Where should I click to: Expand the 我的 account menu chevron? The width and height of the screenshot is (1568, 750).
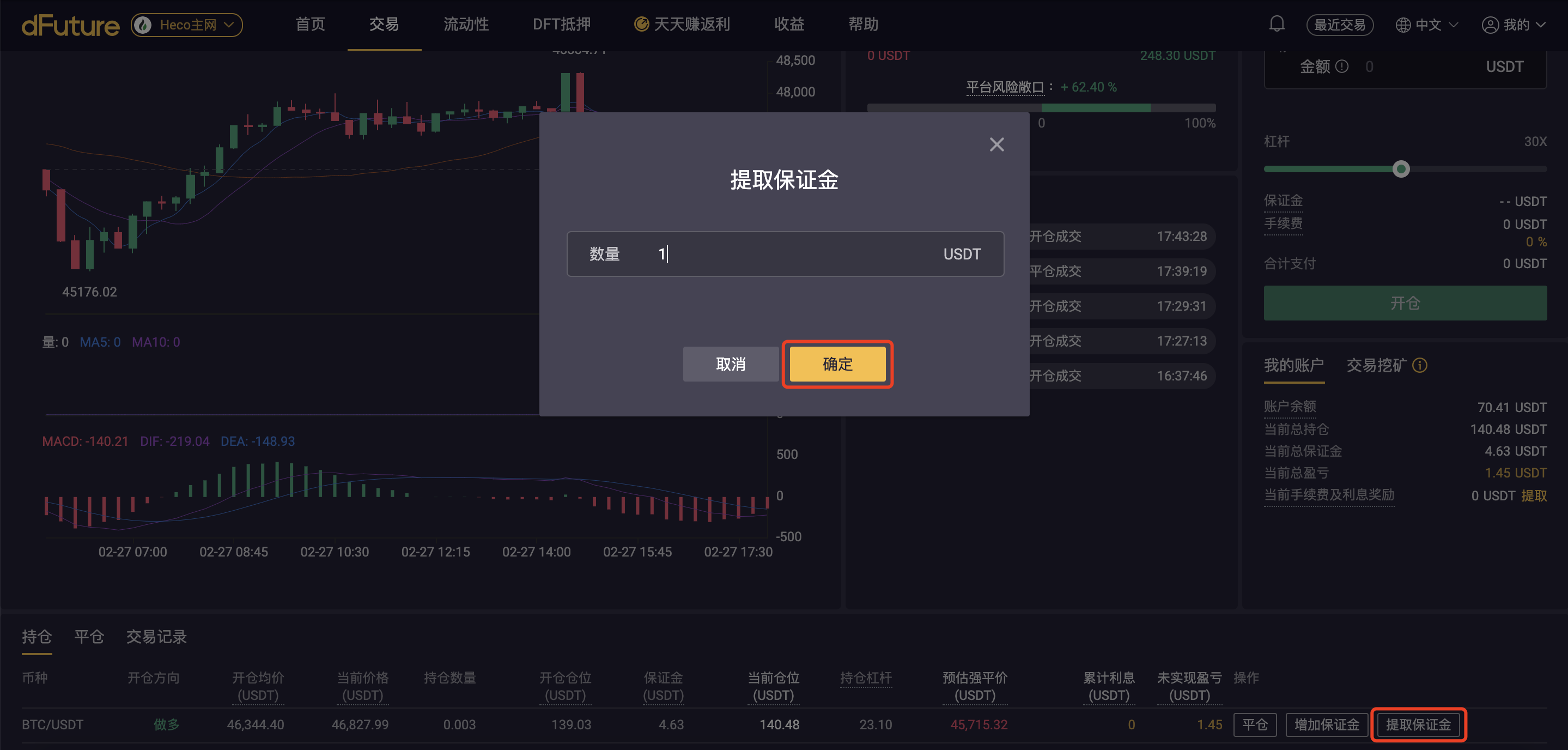coord(1541,25)
